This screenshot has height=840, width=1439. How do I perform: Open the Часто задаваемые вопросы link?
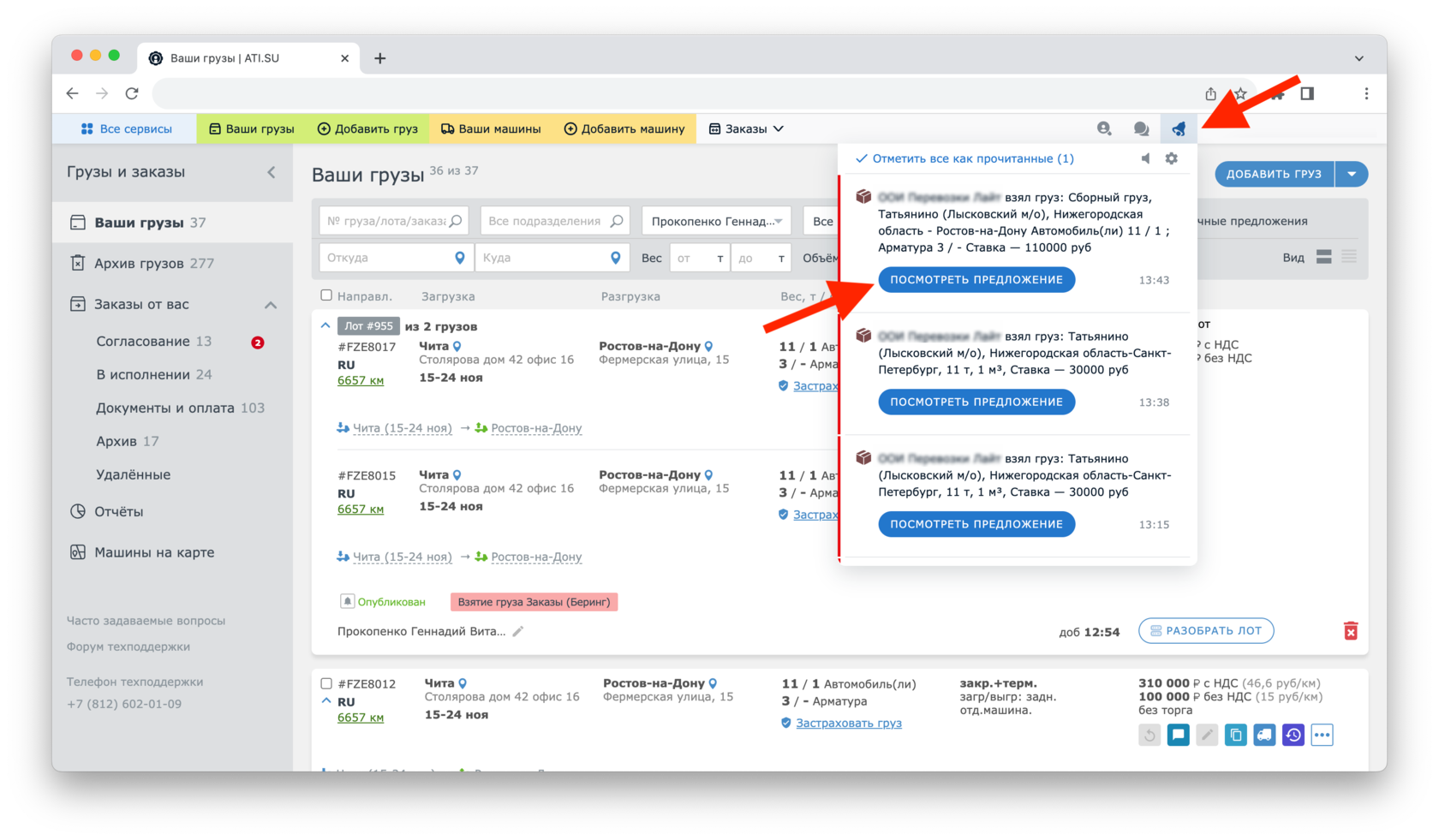[146, 620]
